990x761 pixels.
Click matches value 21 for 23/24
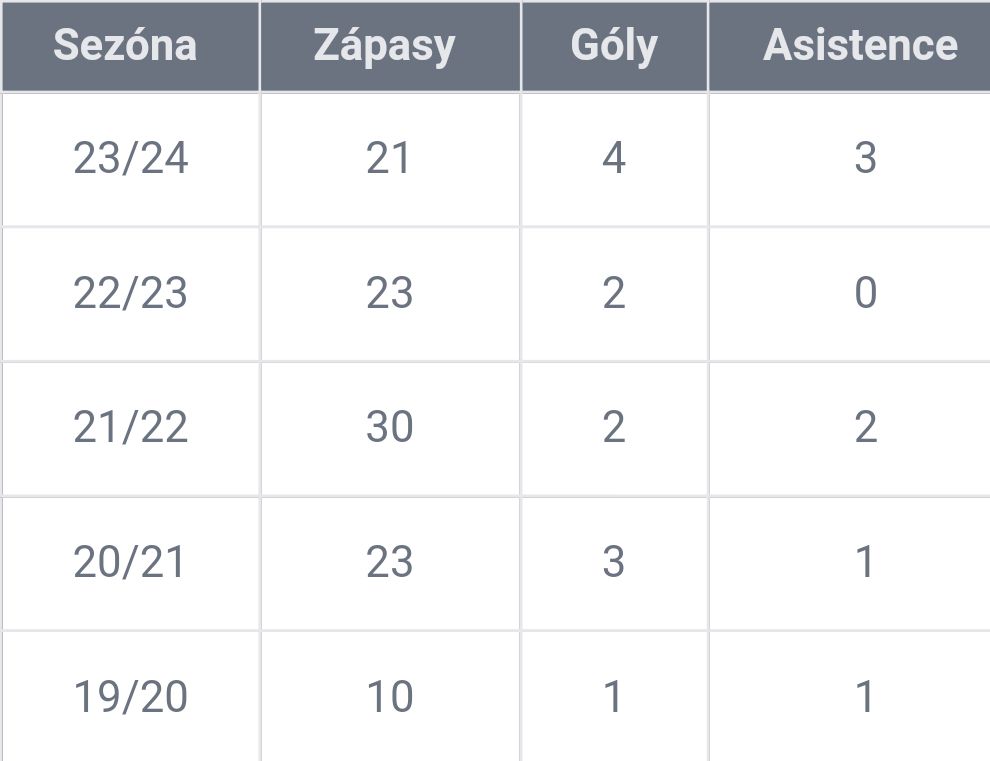(389, 158)
